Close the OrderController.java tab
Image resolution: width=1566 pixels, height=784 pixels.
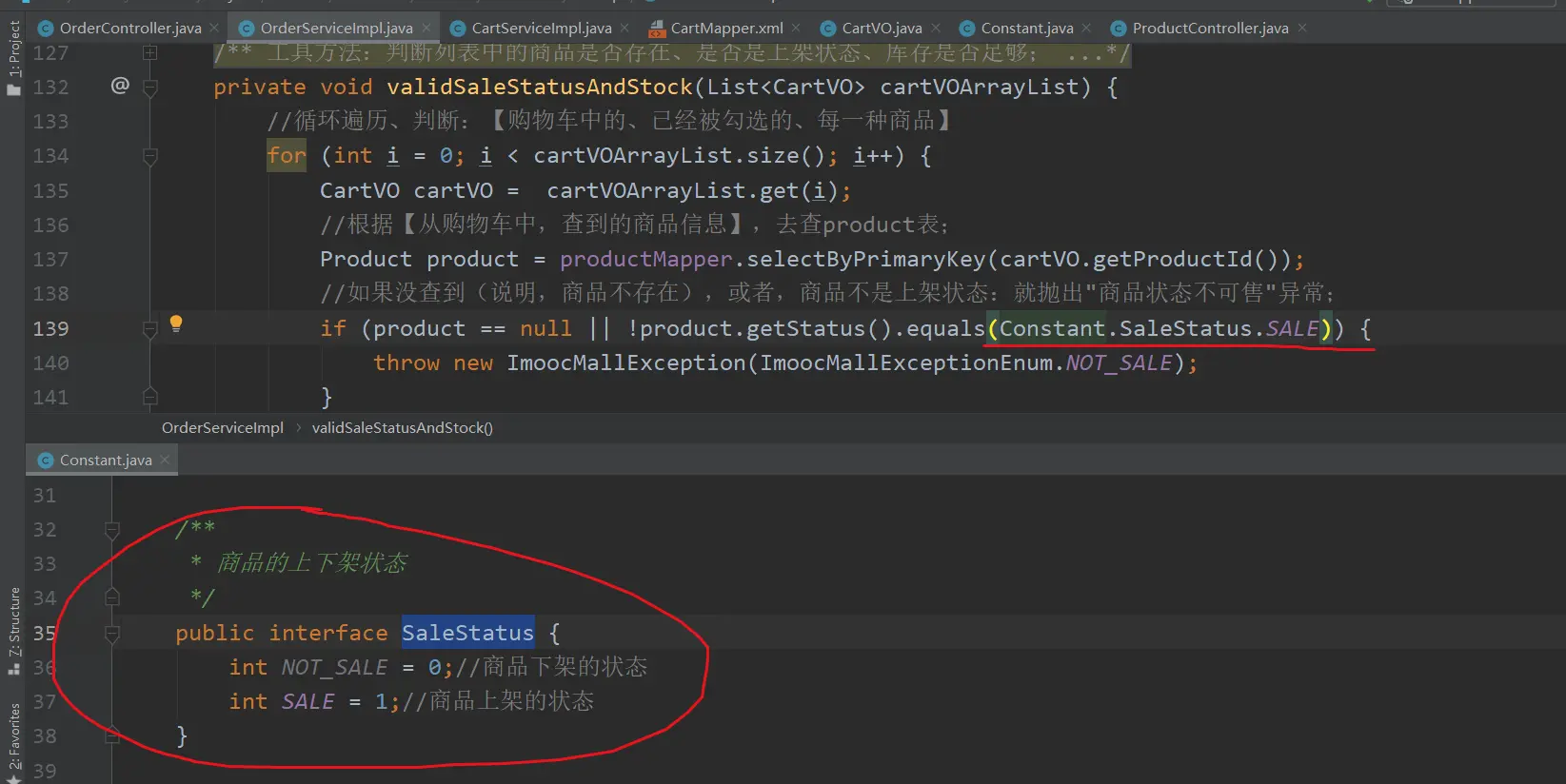(214, 29)
